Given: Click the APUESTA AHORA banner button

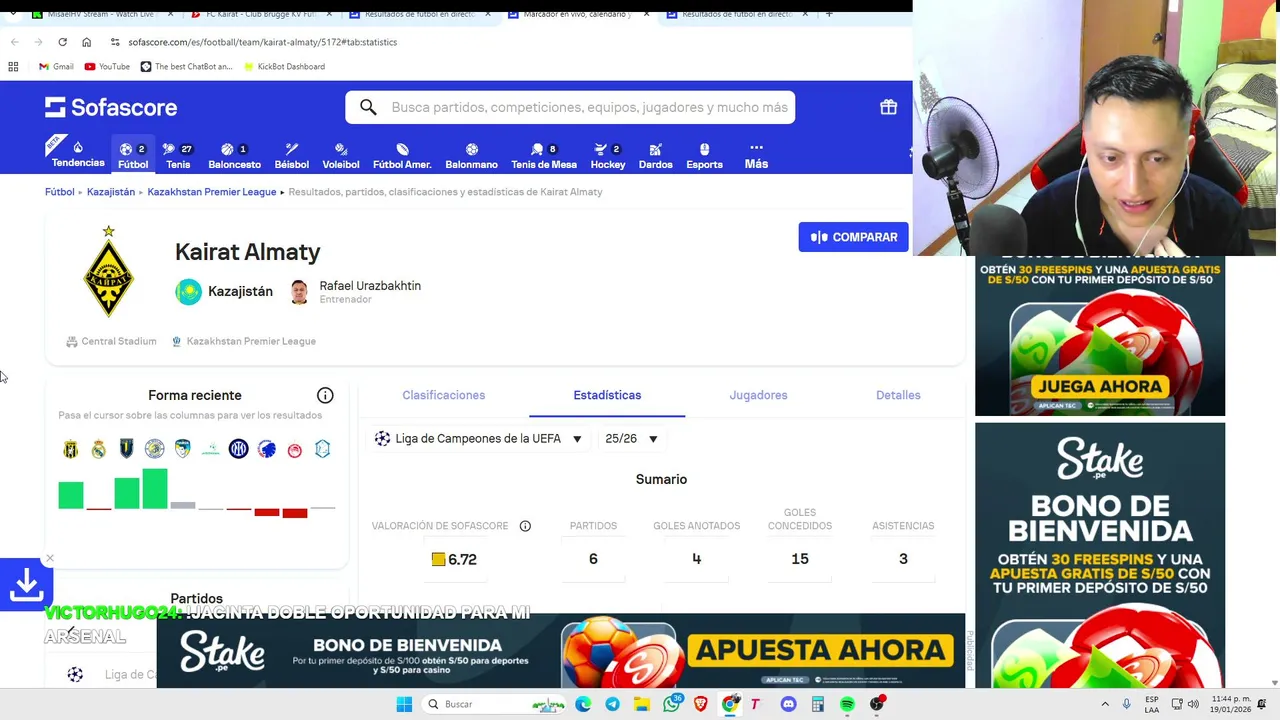Looking at the screenshot, I should coord(820,650).
